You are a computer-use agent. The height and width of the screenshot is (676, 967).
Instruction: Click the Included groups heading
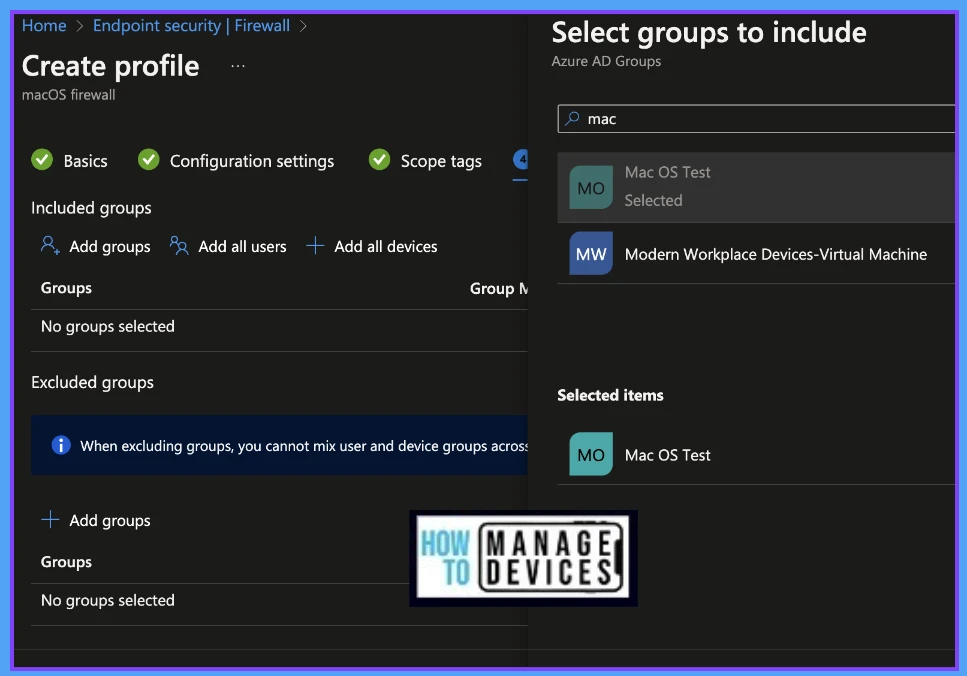pyautogui.click(x=91, y=208)
